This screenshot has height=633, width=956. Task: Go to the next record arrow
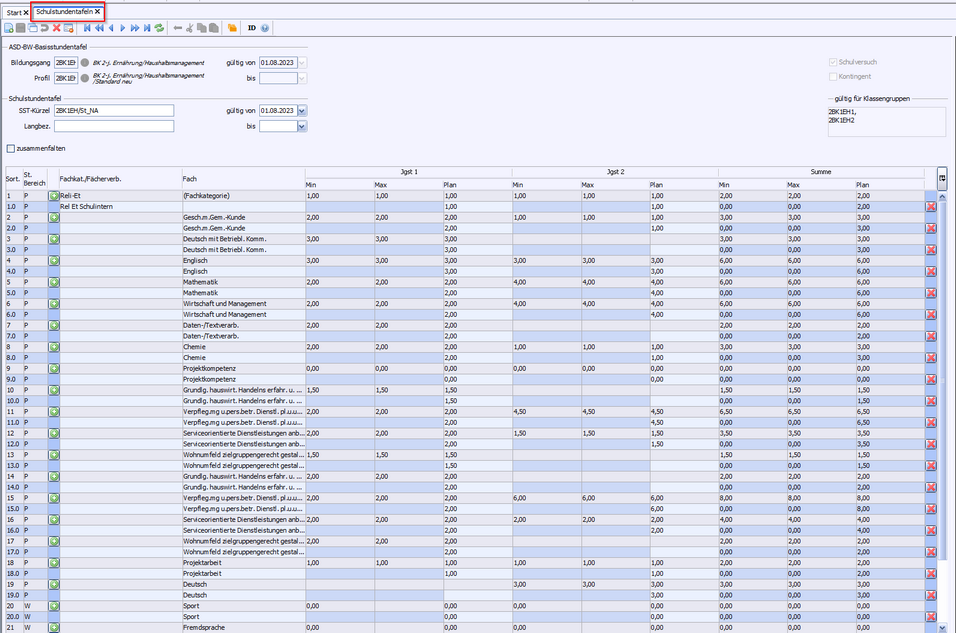click(x=123, y=28)
